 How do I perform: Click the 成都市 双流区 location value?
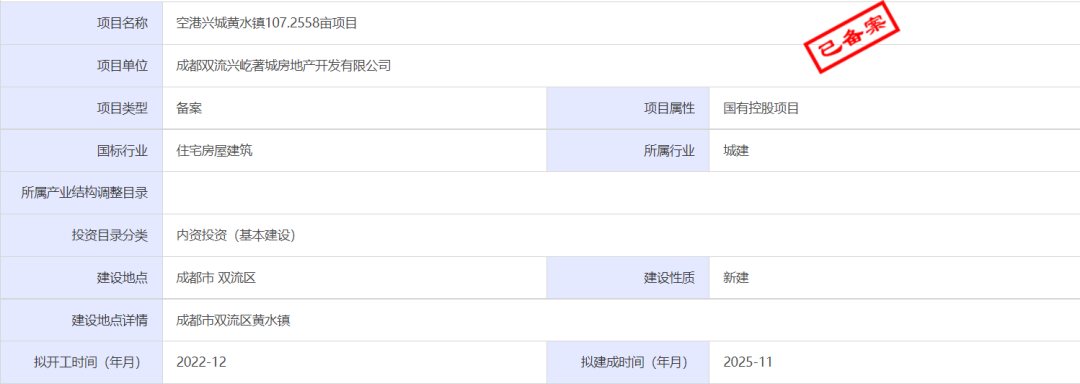point(216,278)
